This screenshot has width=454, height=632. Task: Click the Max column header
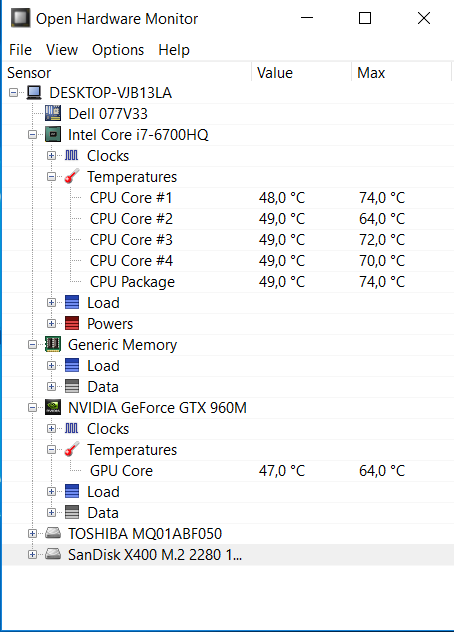[401, 73]
